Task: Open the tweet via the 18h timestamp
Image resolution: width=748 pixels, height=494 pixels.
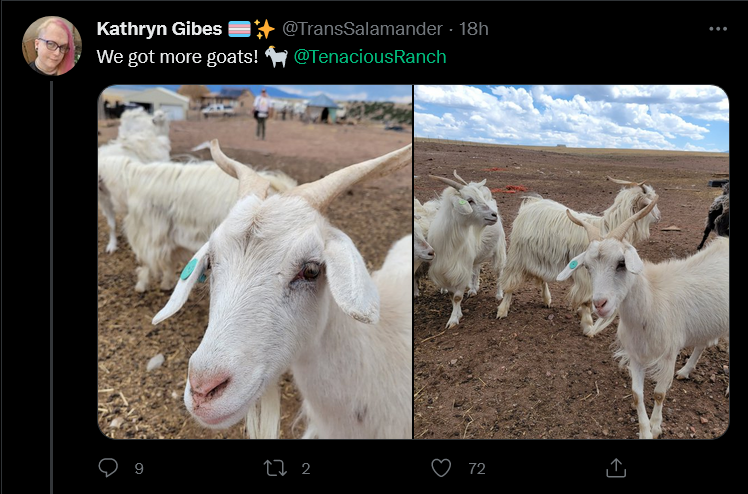Action: 474,29
